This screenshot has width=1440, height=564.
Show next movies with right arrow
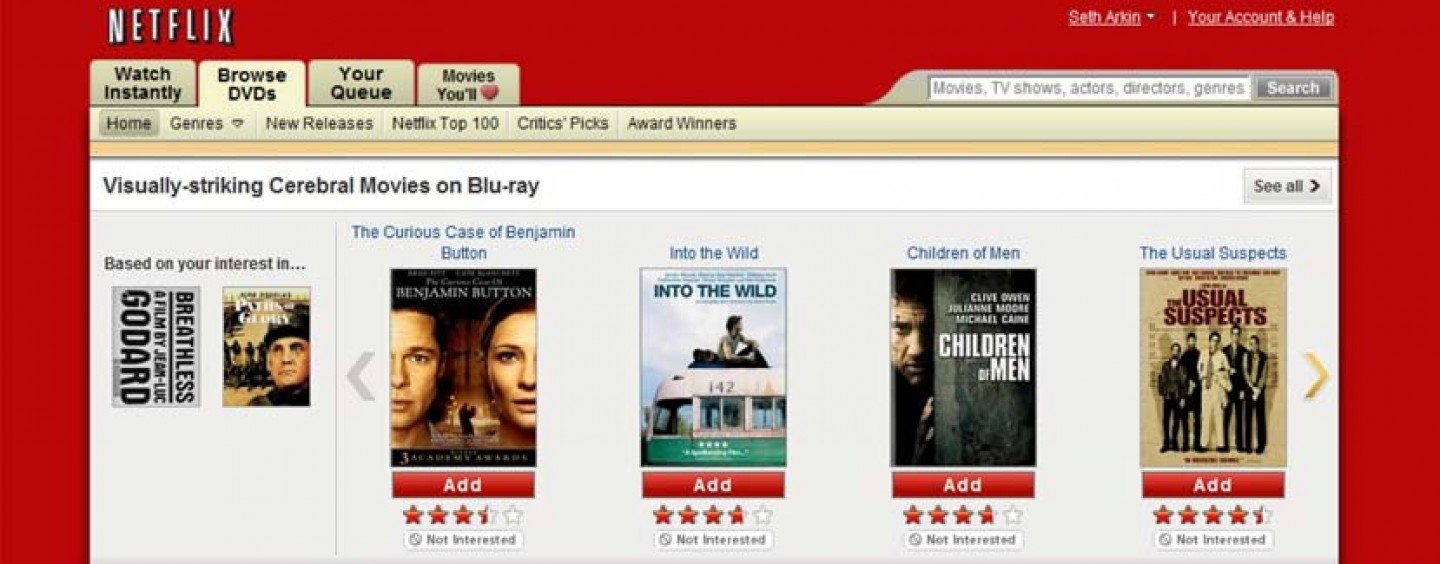(x=1316, y=376)
